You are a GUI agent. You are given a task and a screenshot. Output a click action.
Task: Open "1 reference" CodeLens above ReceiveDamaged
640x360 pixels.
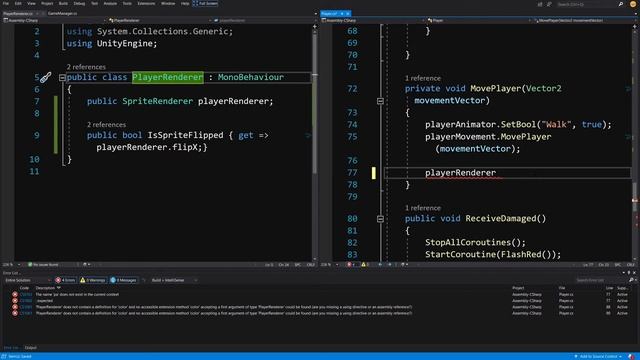pyautogui.click(x=423, y=208)
